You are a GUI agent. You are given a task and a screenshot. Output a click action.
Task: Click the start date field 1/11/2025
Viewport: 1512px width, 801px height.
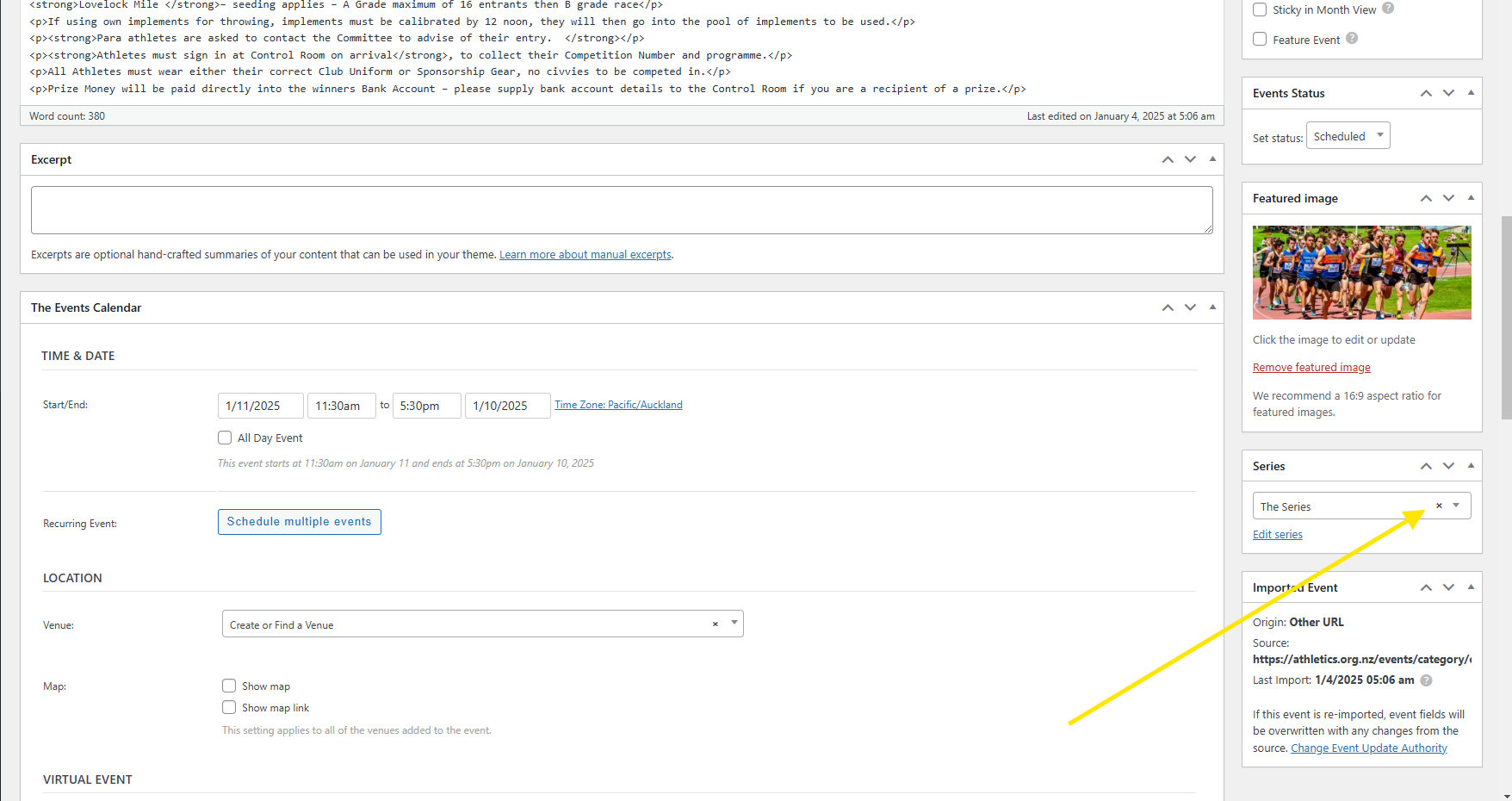260,406
